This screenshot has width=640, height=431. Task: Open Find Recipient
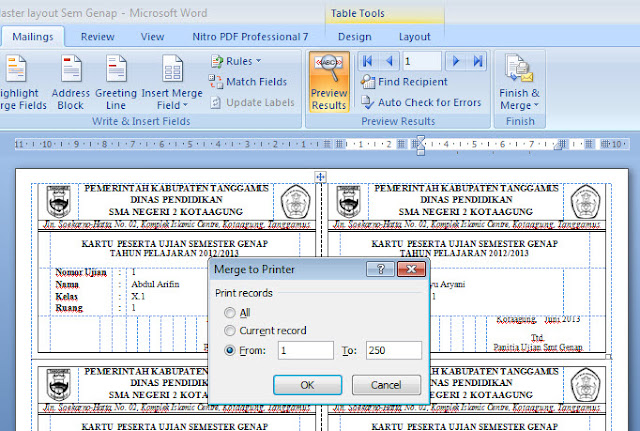point(404,82)
